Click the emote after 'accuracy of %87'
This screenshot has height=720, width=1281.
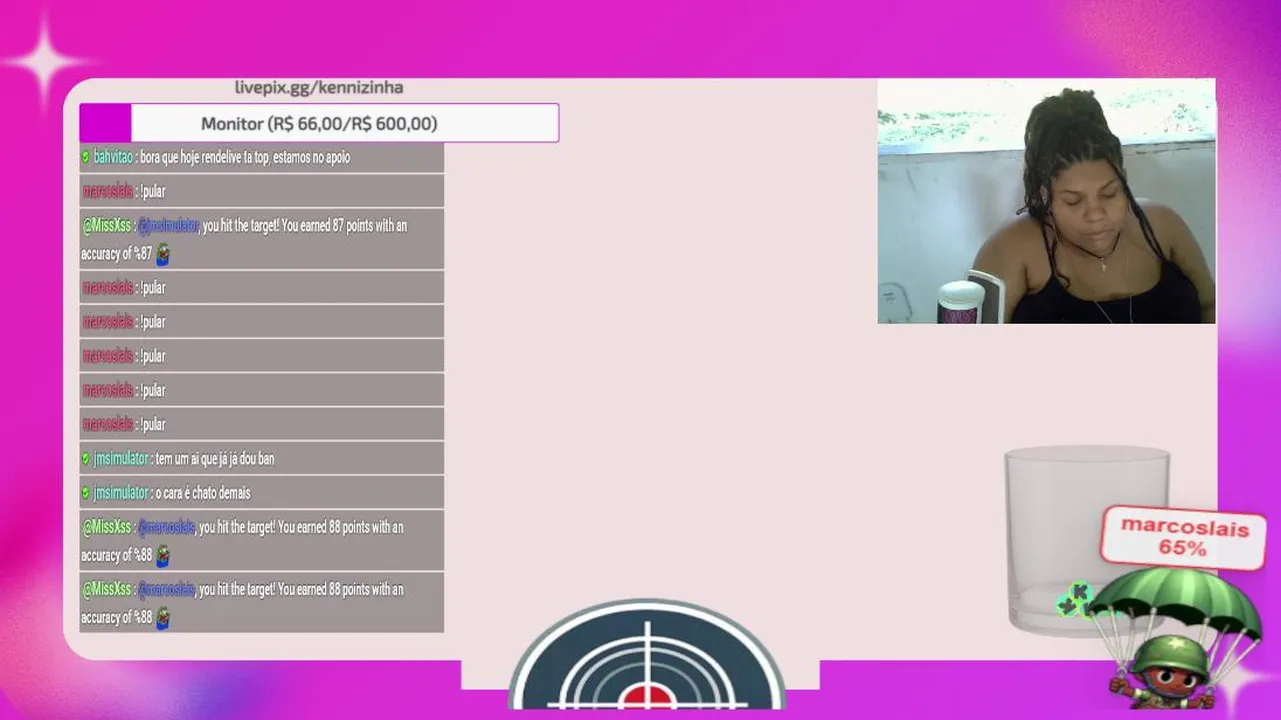pos(163,255)
